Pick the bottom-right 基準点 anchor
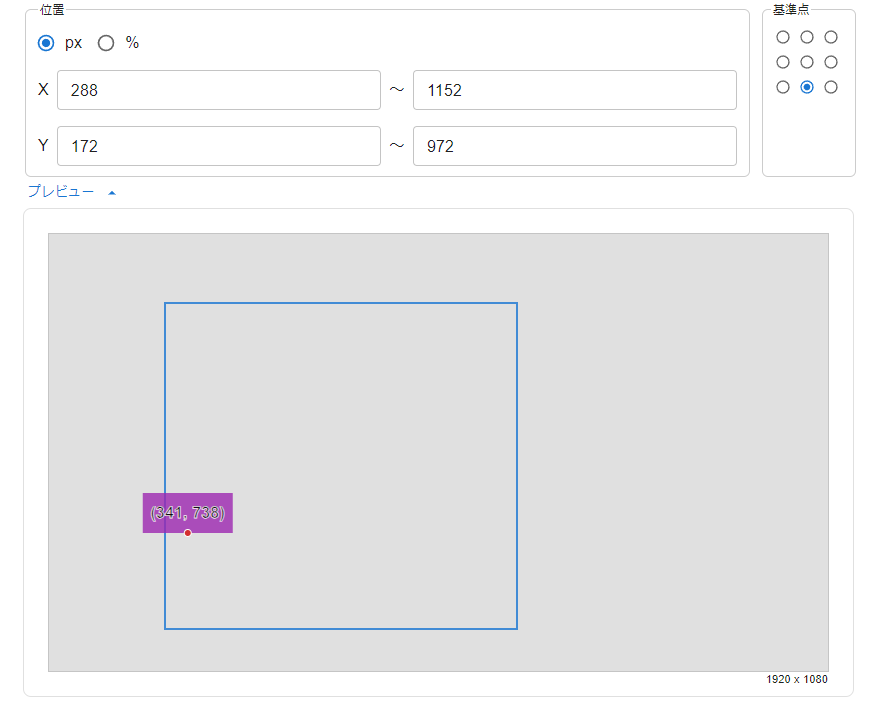This screenshot has height=706, width=874. pyautogui.click(x=831, y=87)
